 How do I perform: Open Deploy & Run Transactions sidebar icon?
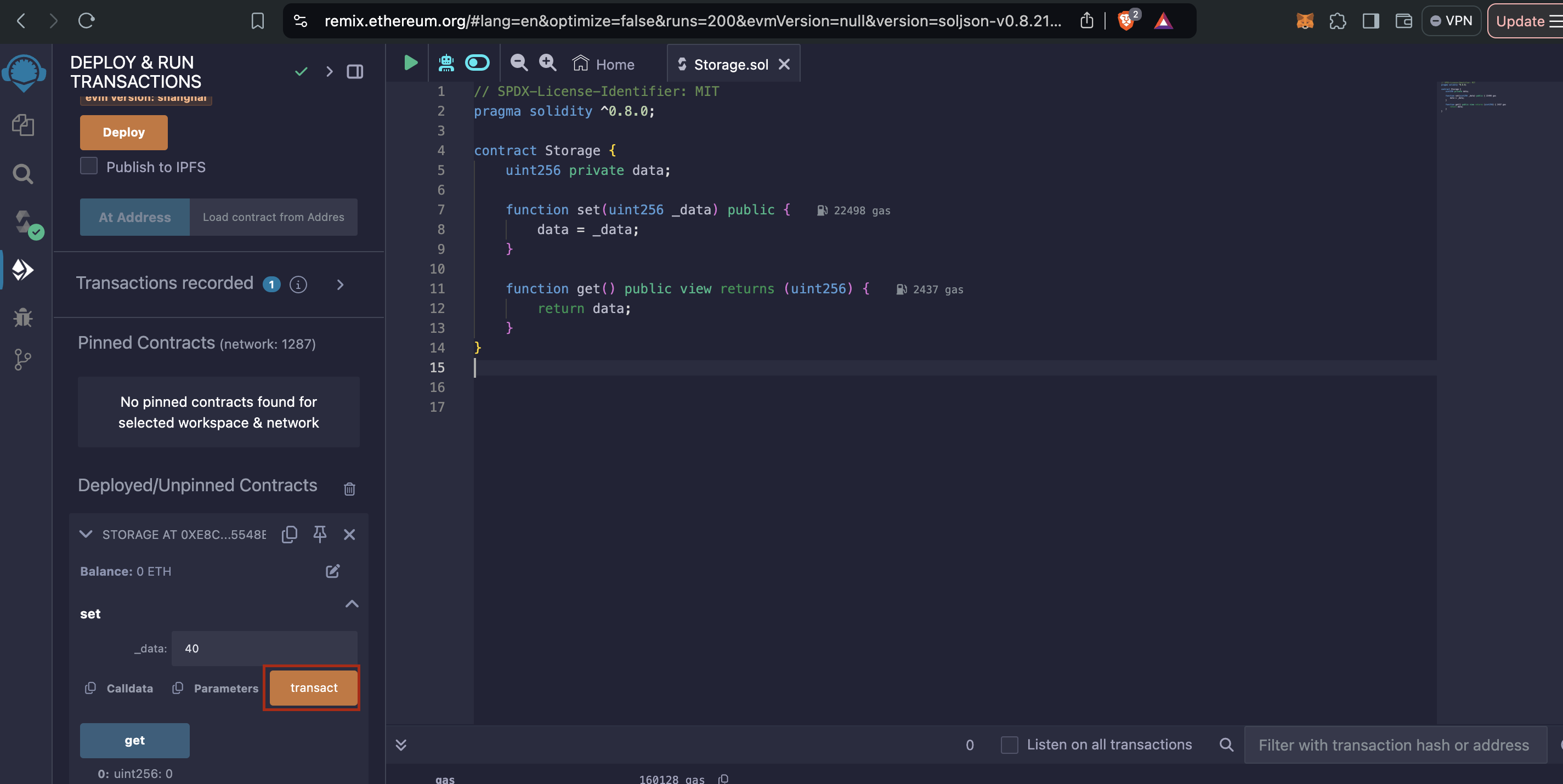pos(23,270)
